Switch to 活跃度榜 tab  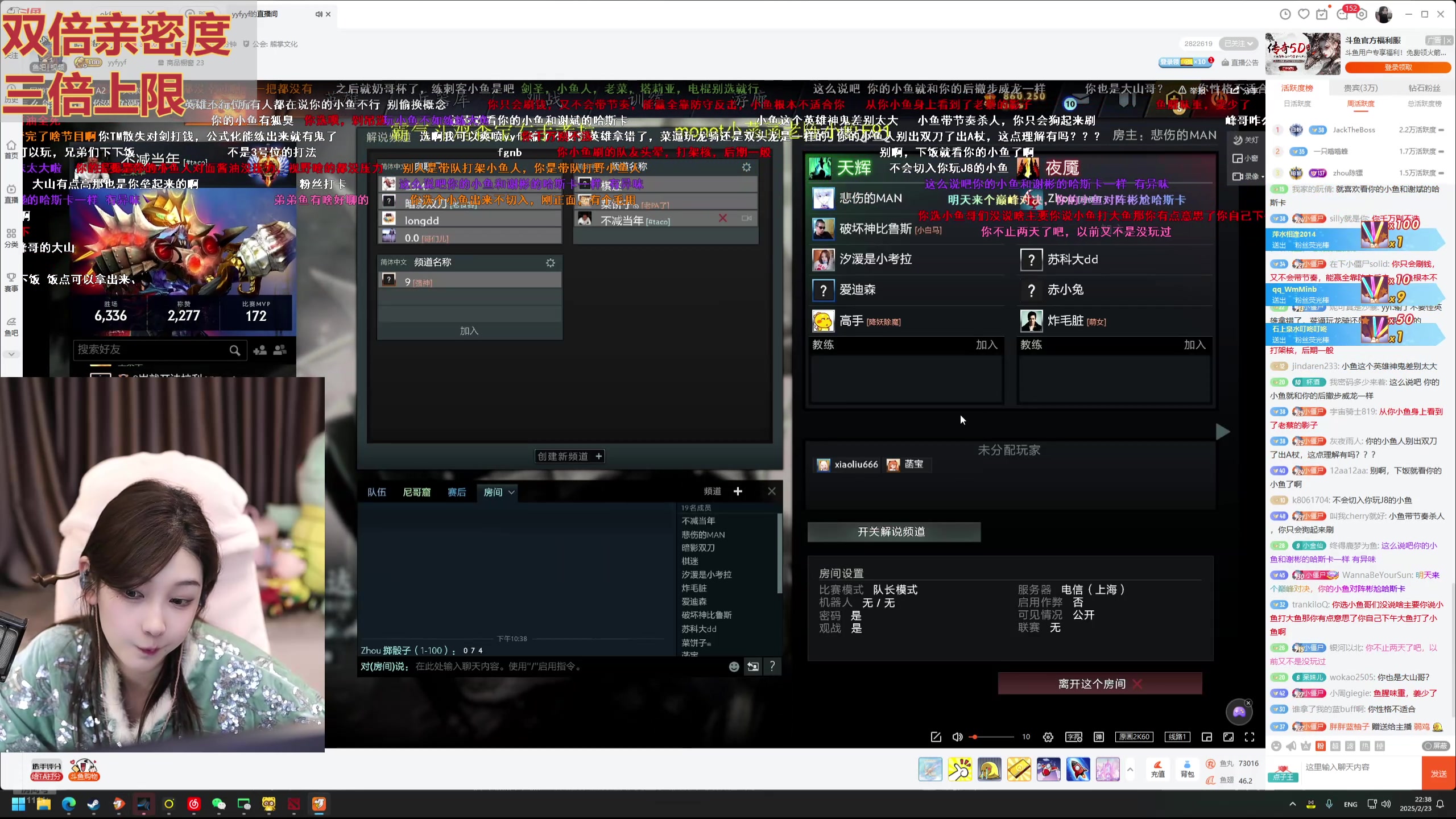pos(1297,88)
